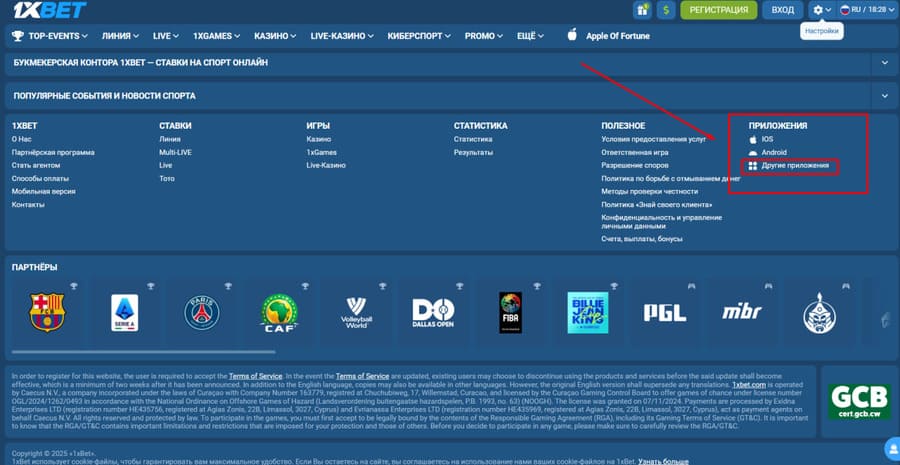The height and width of the screenshot is (465, 900).
Task: Click the Russian flag icon
Action: [x=845, y=10]
